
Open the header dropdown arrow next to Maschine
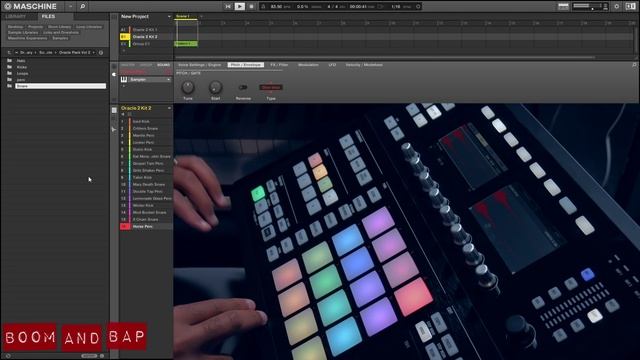[71, 6]
